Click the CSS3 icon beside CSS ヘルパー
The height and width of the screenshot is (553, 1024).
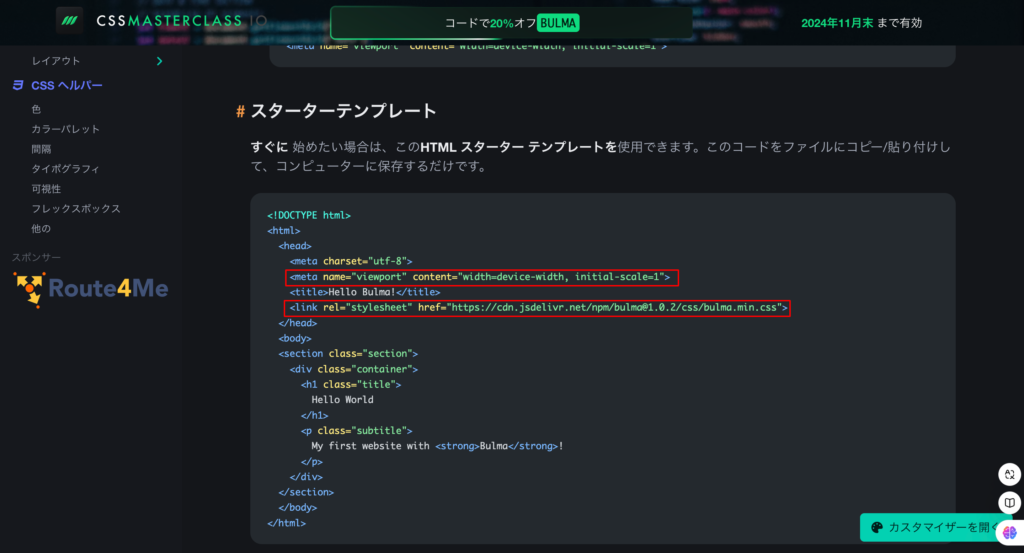click(x=18, y=85)
